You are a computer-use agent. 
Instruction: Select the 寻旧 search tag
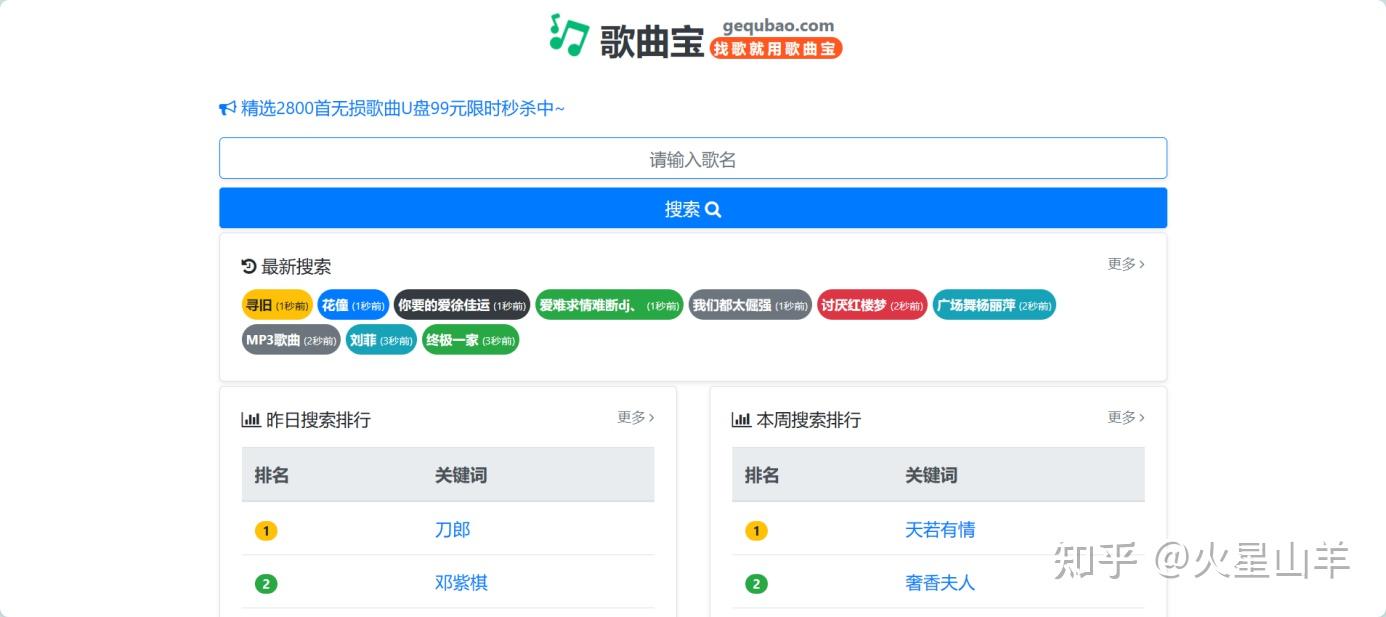click(x=275, y=305)
